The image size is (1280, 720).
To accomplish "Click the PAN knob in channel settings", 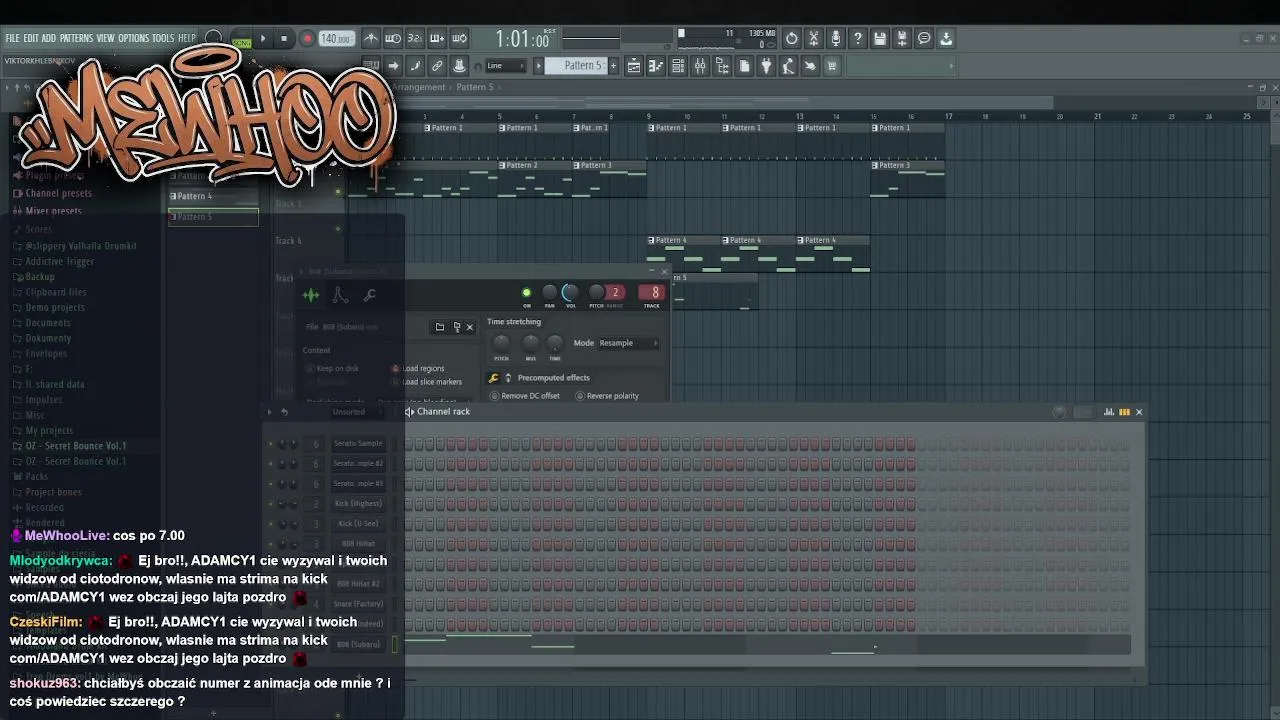I will coord(549,293).
